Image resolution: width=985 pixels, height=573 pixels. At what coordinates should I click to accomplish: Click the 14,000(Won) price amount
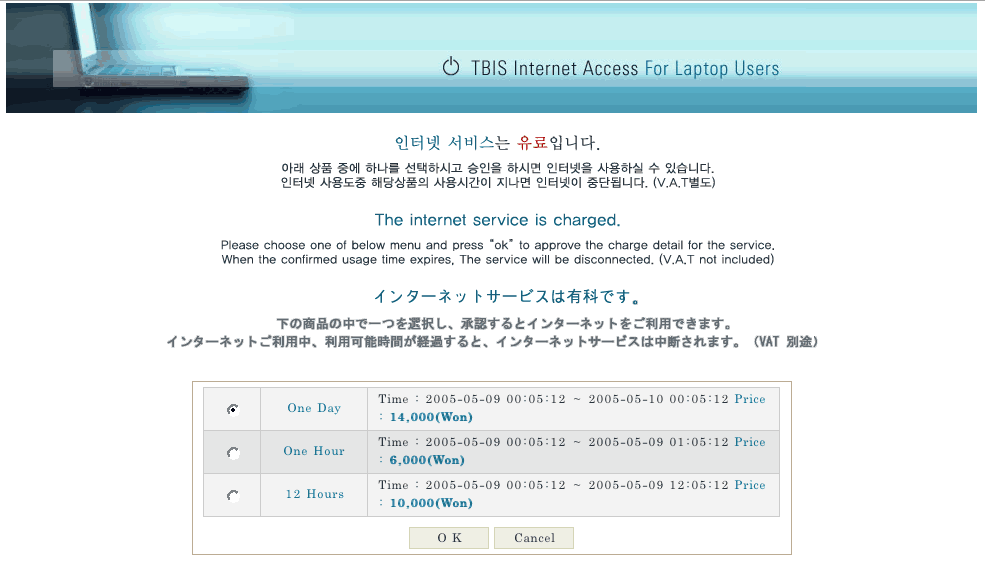[431, 417]
